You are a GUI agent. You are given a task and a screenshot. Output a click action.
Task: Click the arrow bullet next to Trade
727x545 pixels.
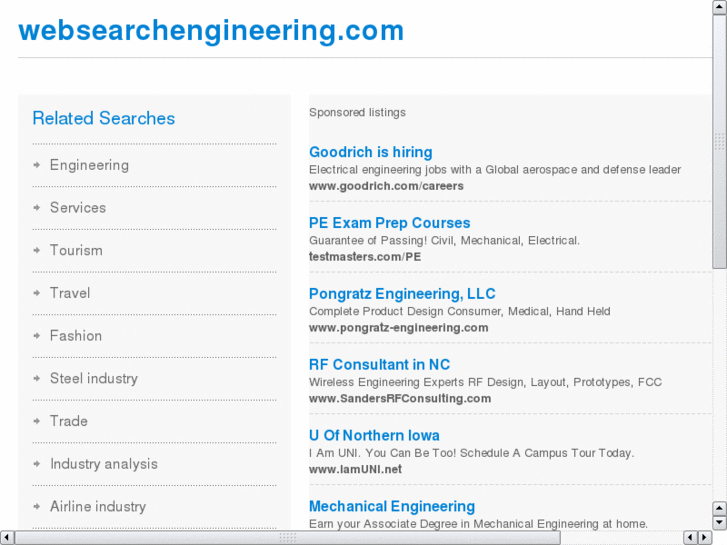[x=36, y=421]
